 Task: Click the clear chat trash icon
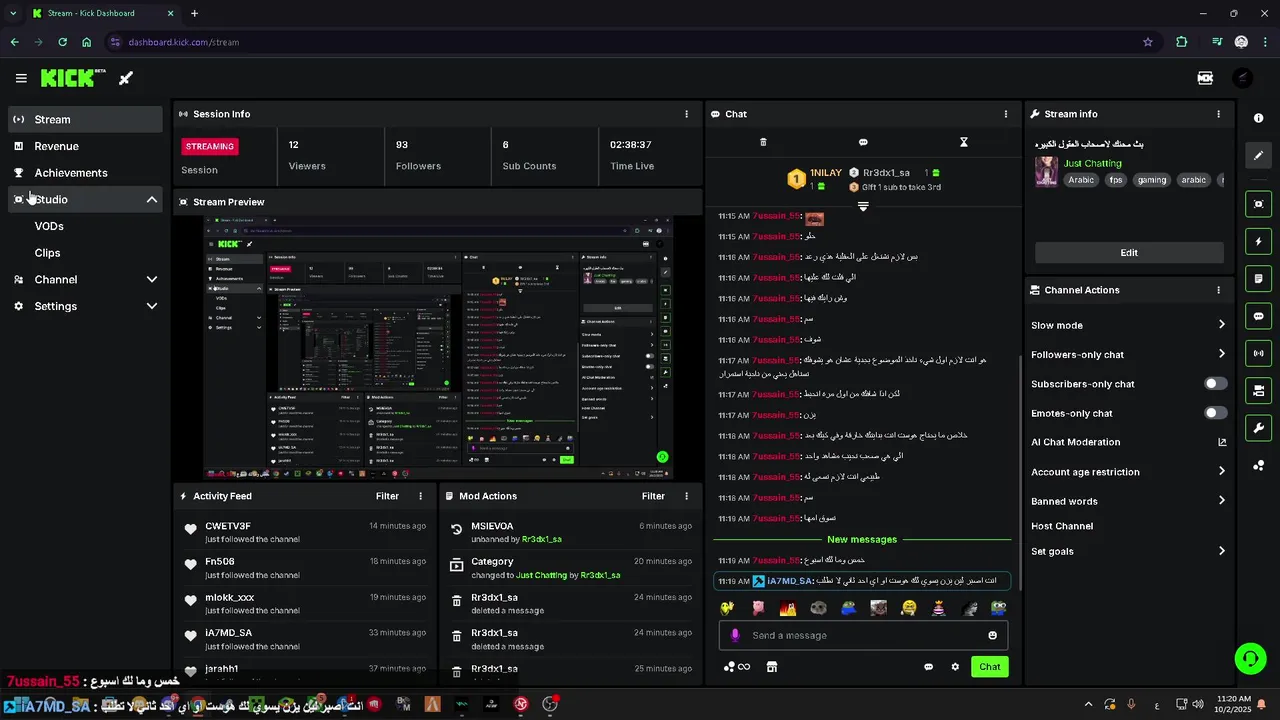pyautogui.click(x=763, y=142)
